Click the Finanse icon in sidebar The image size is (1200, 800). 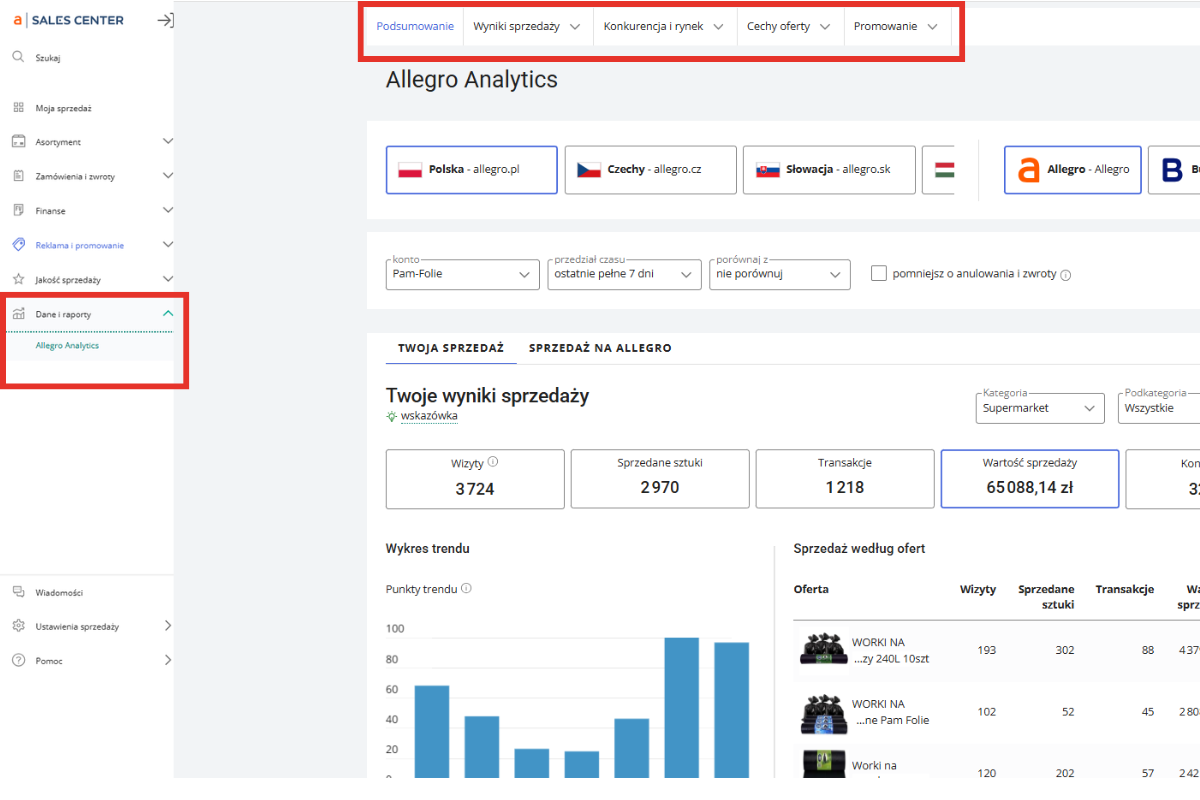(x=18, y=211)
